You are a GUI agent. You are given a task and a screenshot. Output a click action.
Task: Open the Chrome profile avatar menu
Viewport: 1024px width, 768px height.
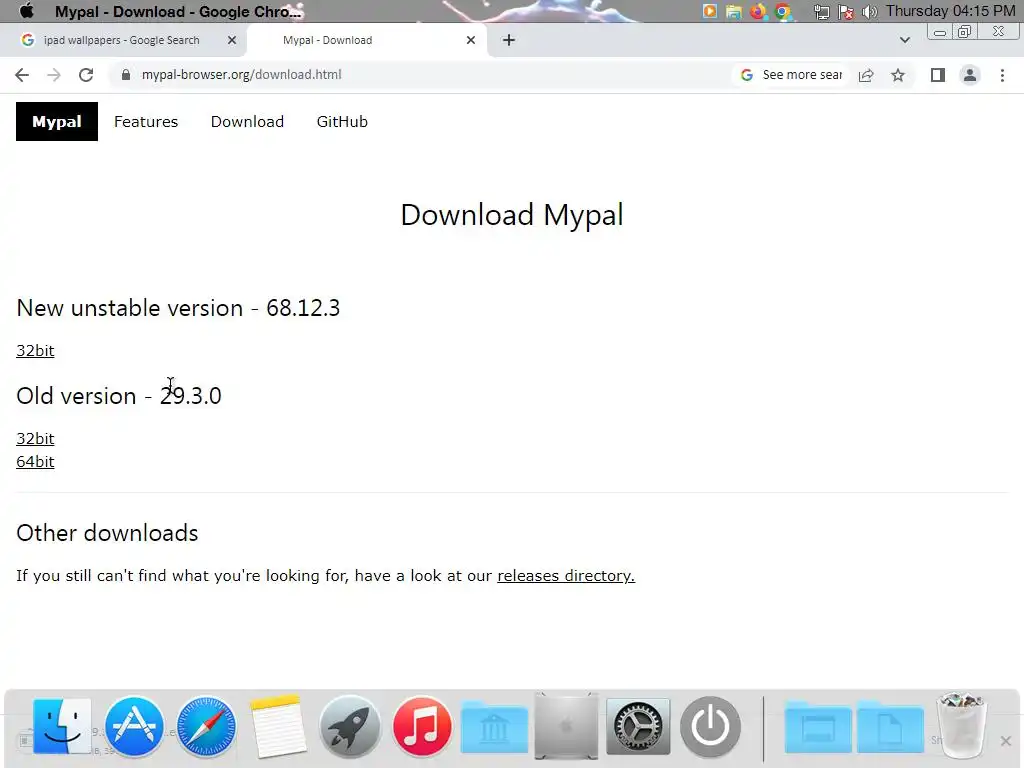pos(970,75)
